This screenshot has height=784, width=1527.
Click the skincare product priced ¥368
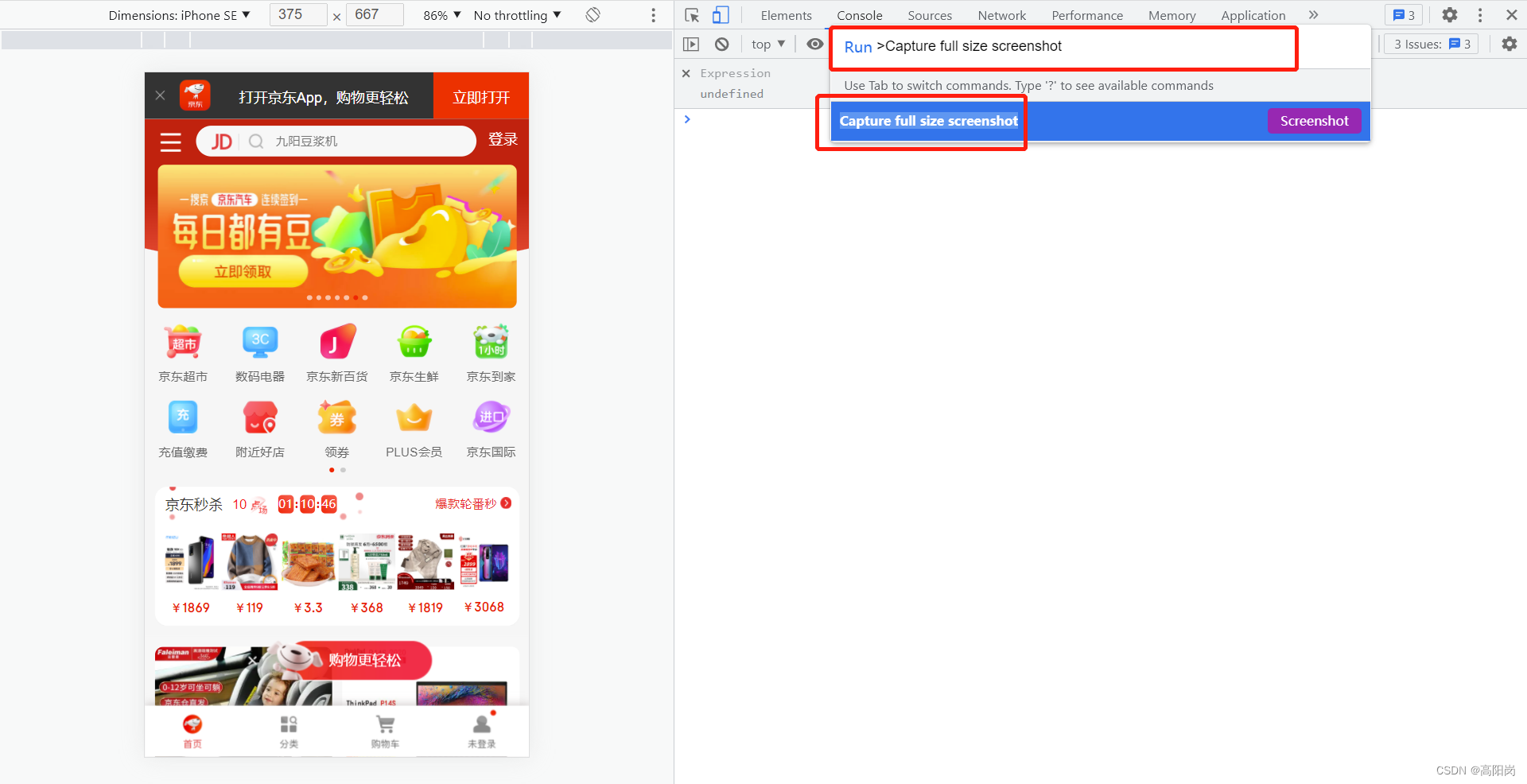coord(367,562)
